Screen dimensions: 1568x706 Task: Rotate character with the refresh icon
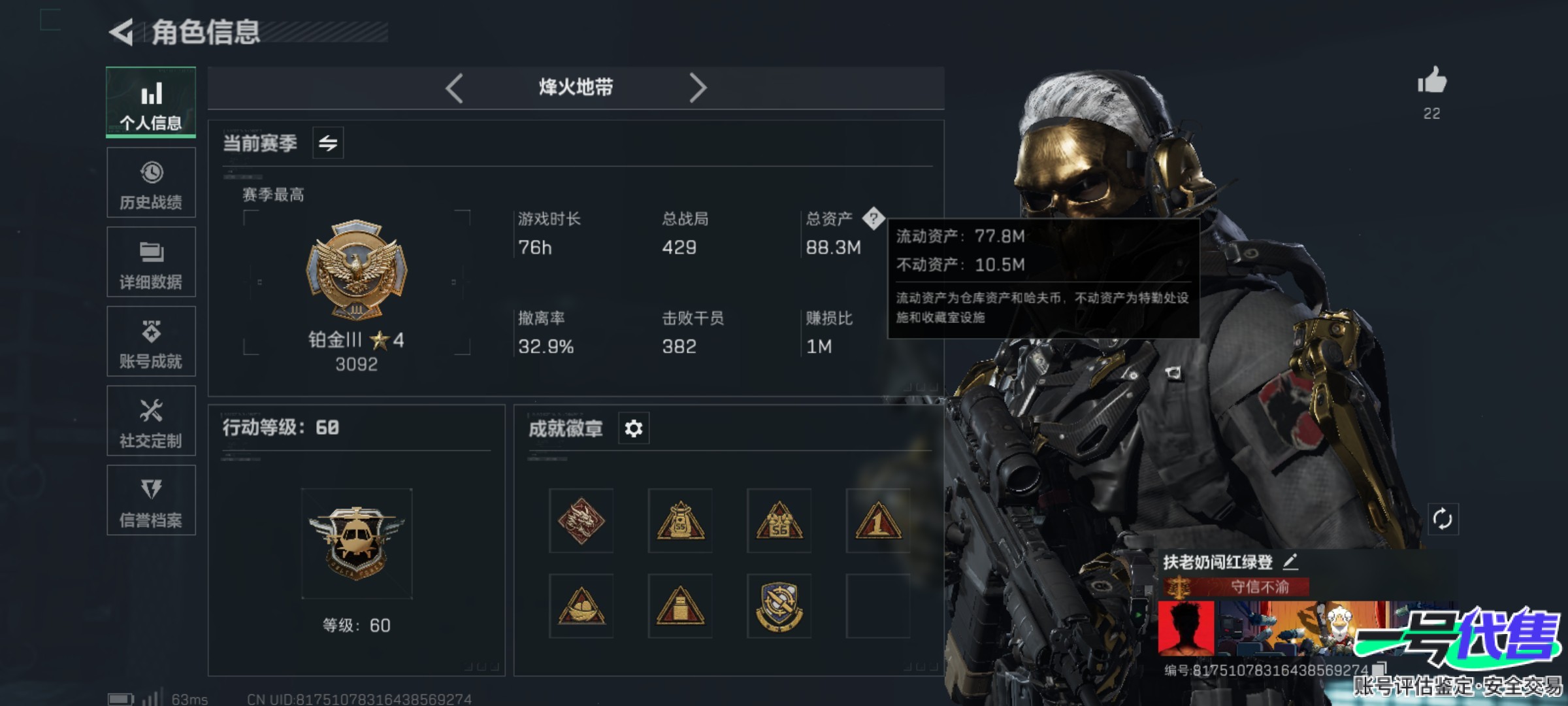(1443, 520)
